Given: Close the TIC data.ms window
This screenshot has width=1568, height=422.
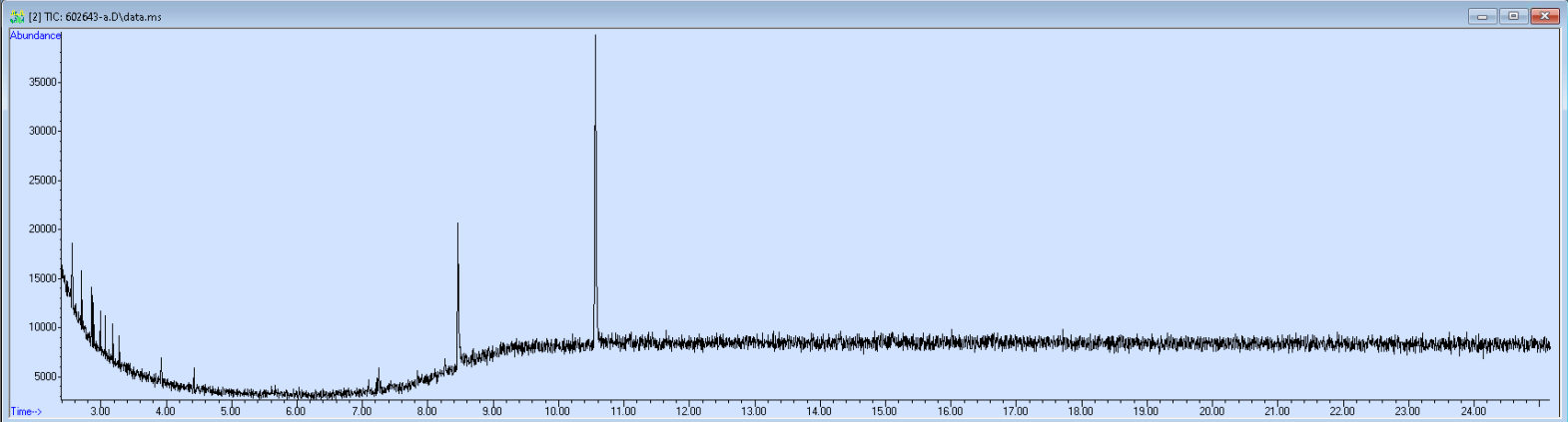Looking at the screenshot, I should 1545,16.
